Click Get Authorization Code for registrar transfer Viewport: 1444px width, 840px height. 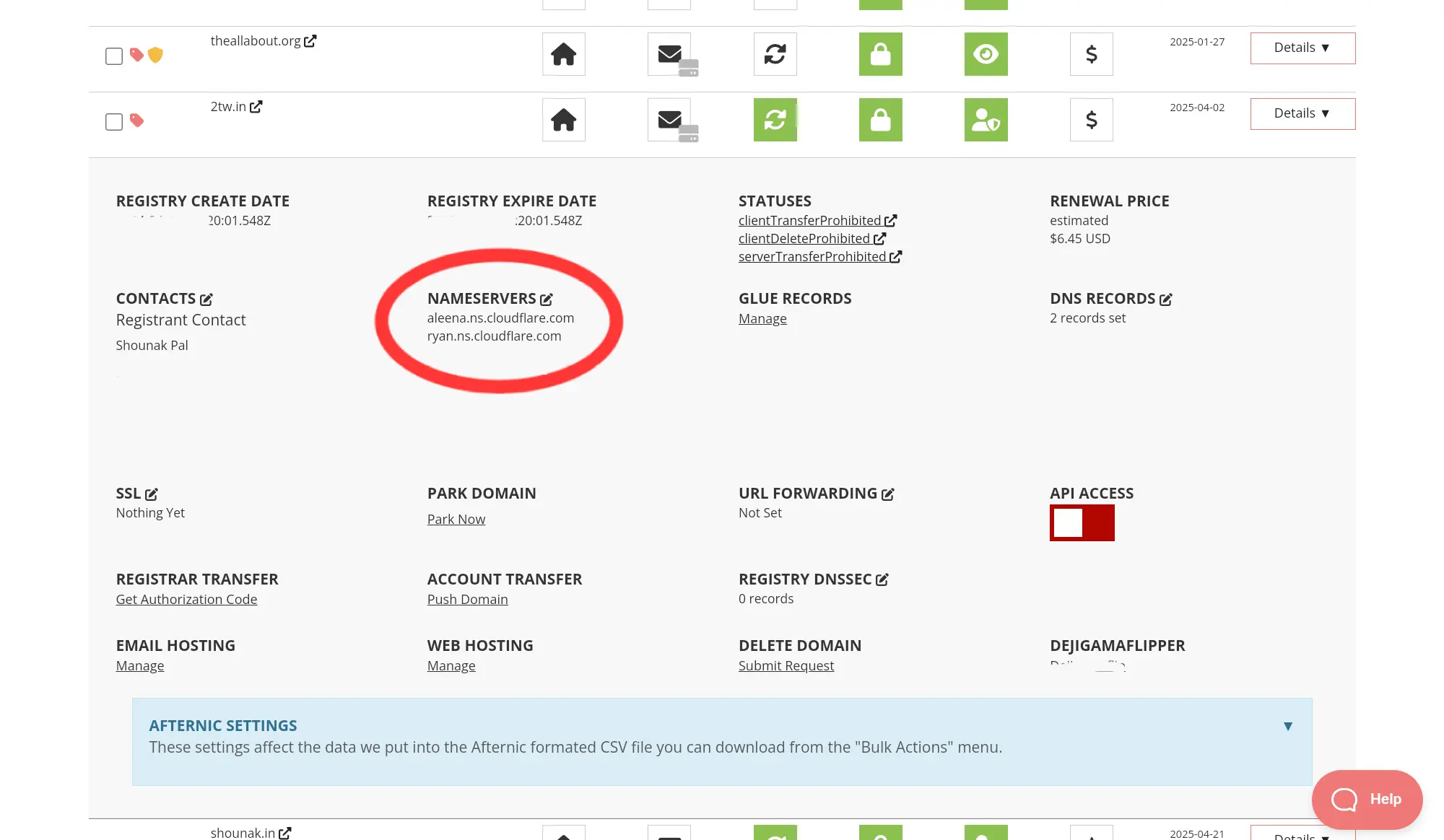point(186,599)
